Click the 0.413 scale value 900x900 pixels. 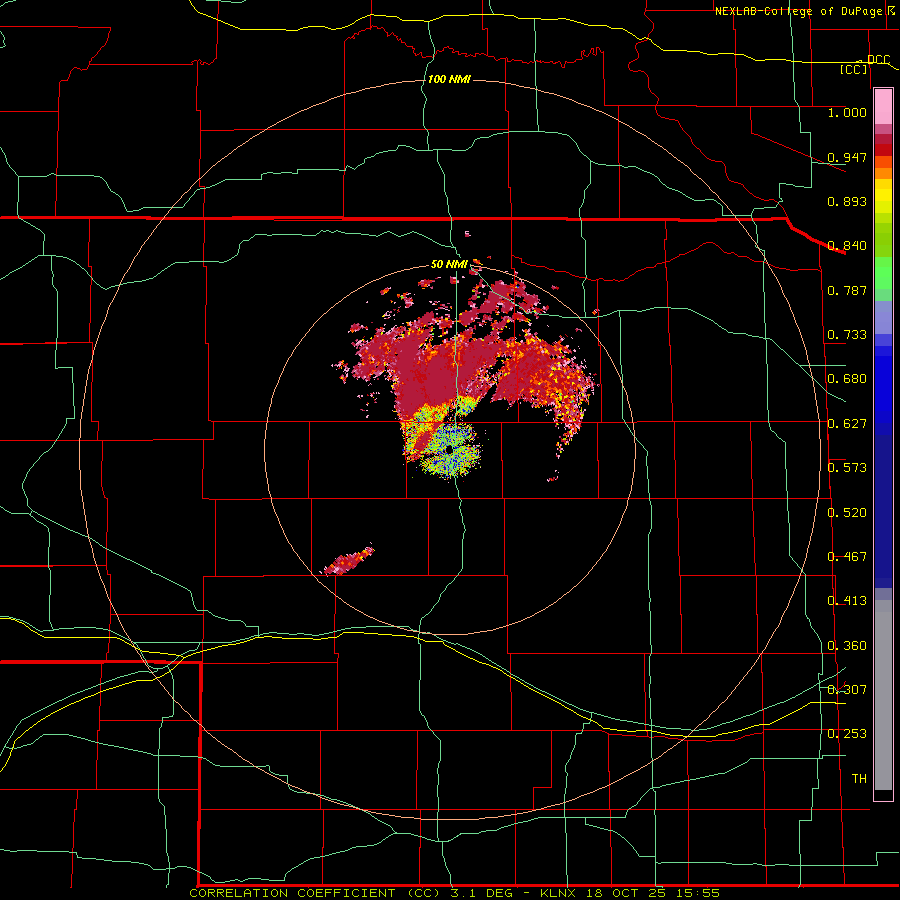(x=847, y=601)
